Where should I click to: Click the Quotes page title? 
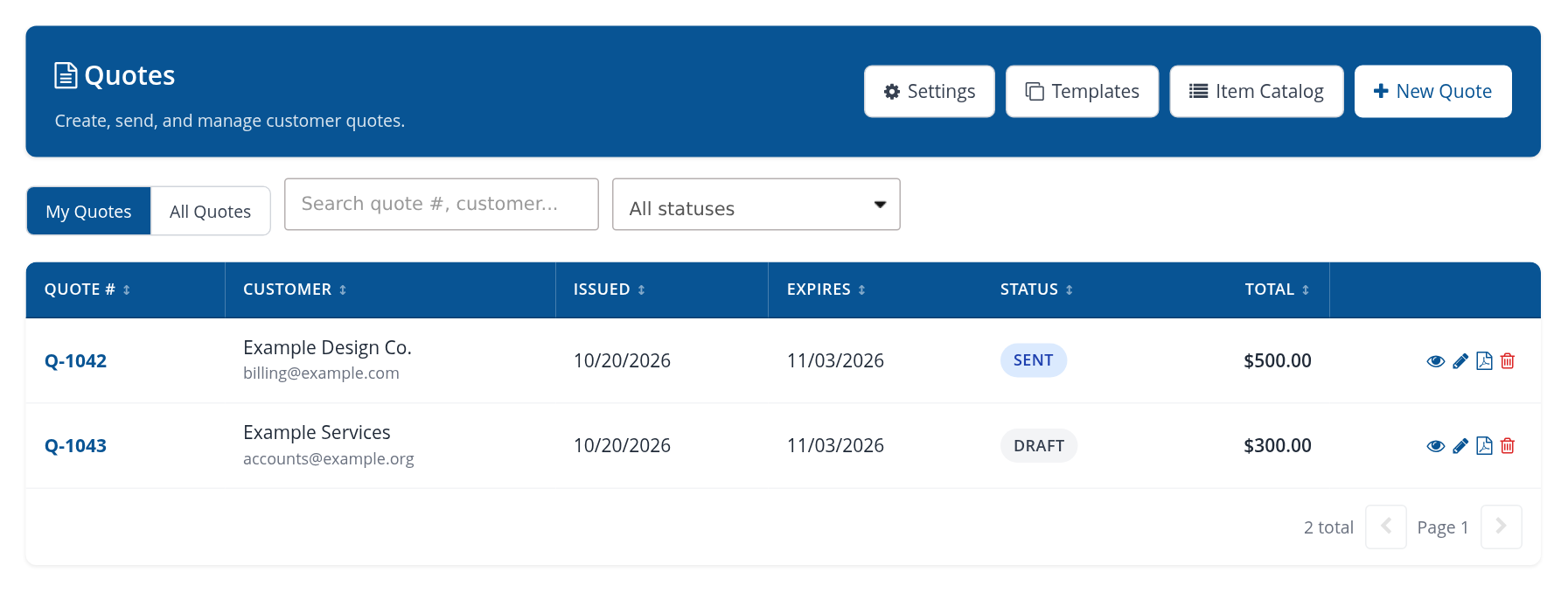click(x=129, y=75)
